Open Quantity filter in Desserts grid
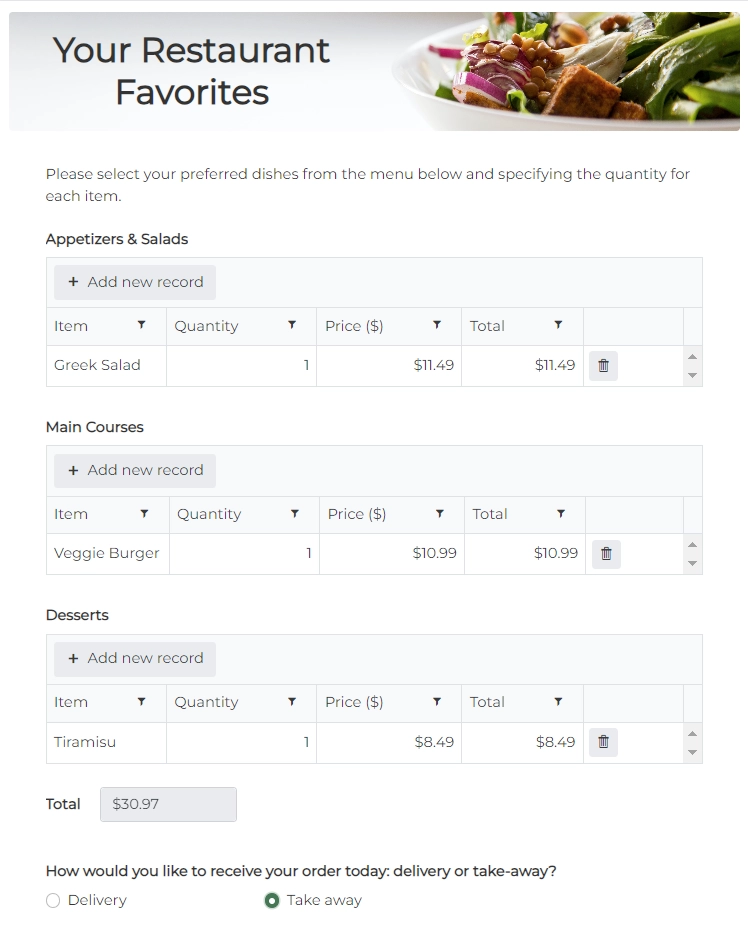This screenshot has height=927, width=748. click(292, 702)
